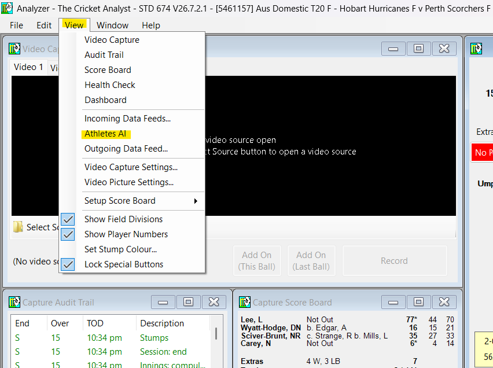Click the Select Source folder icon
The image size is (493, 368).
click(18, 227)
